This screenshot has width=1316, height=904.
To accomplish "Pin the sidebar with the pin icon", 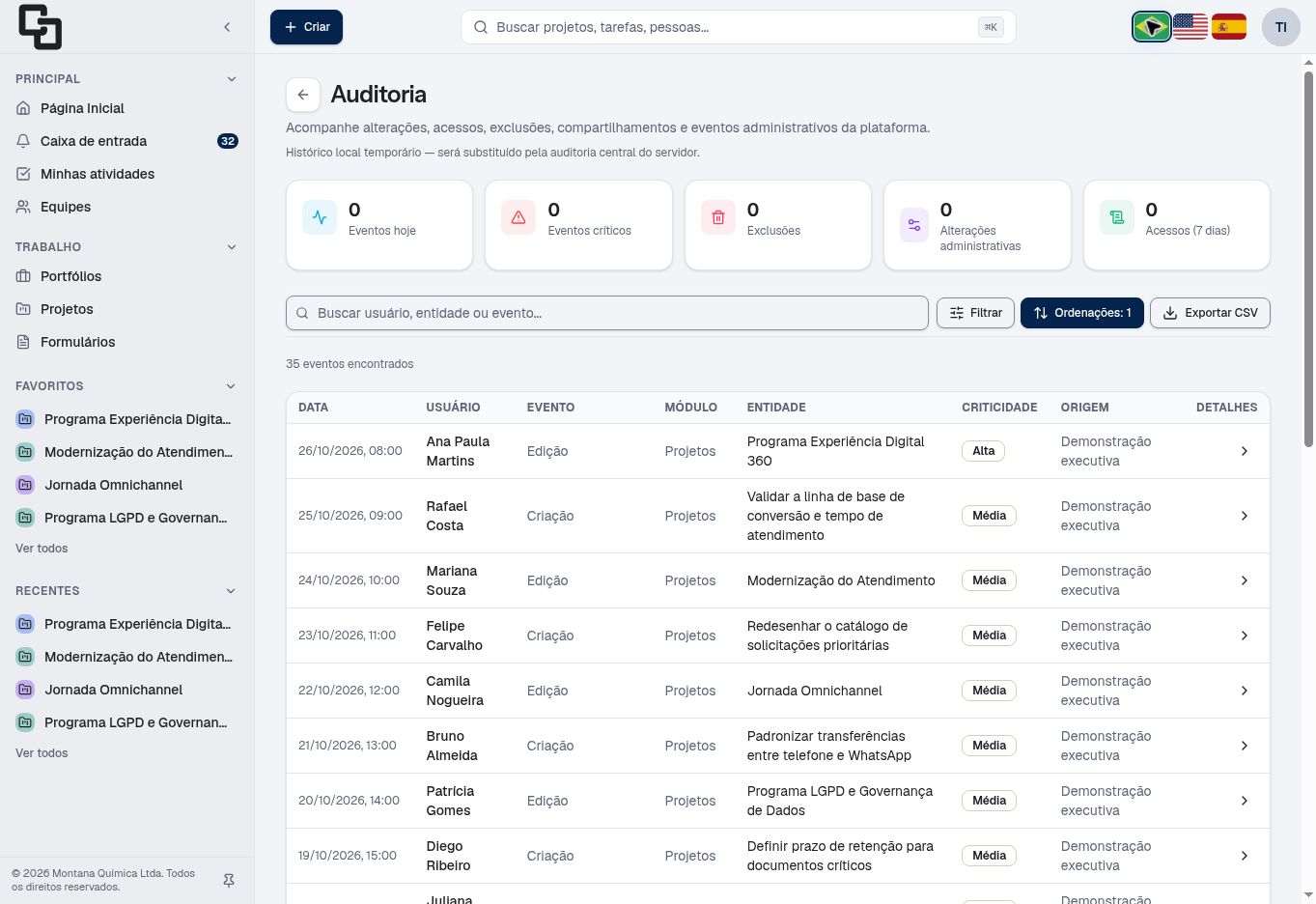I will pos(229,880).
